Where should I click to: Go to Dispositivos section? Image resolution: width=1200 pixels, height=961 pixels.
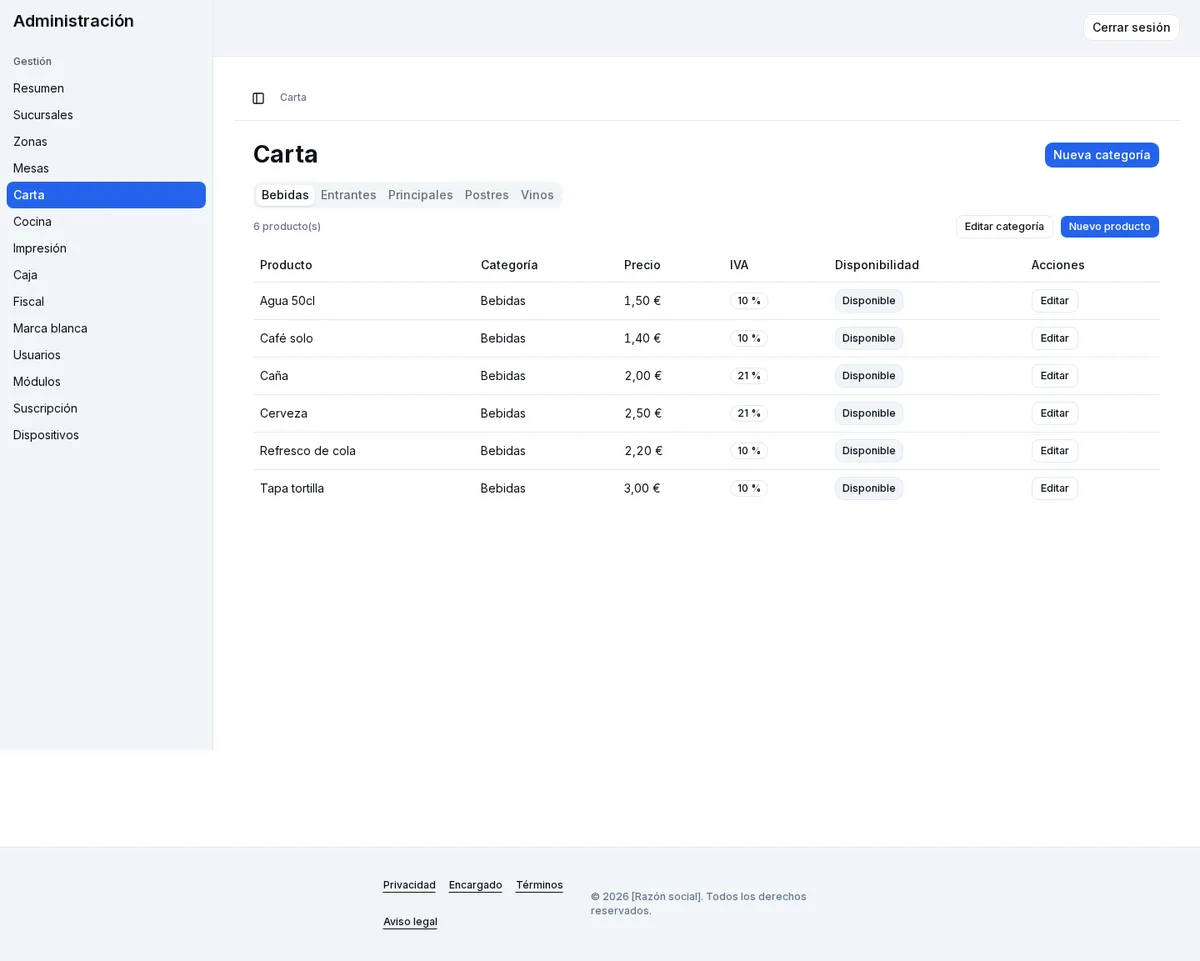(x=106, y=435)
